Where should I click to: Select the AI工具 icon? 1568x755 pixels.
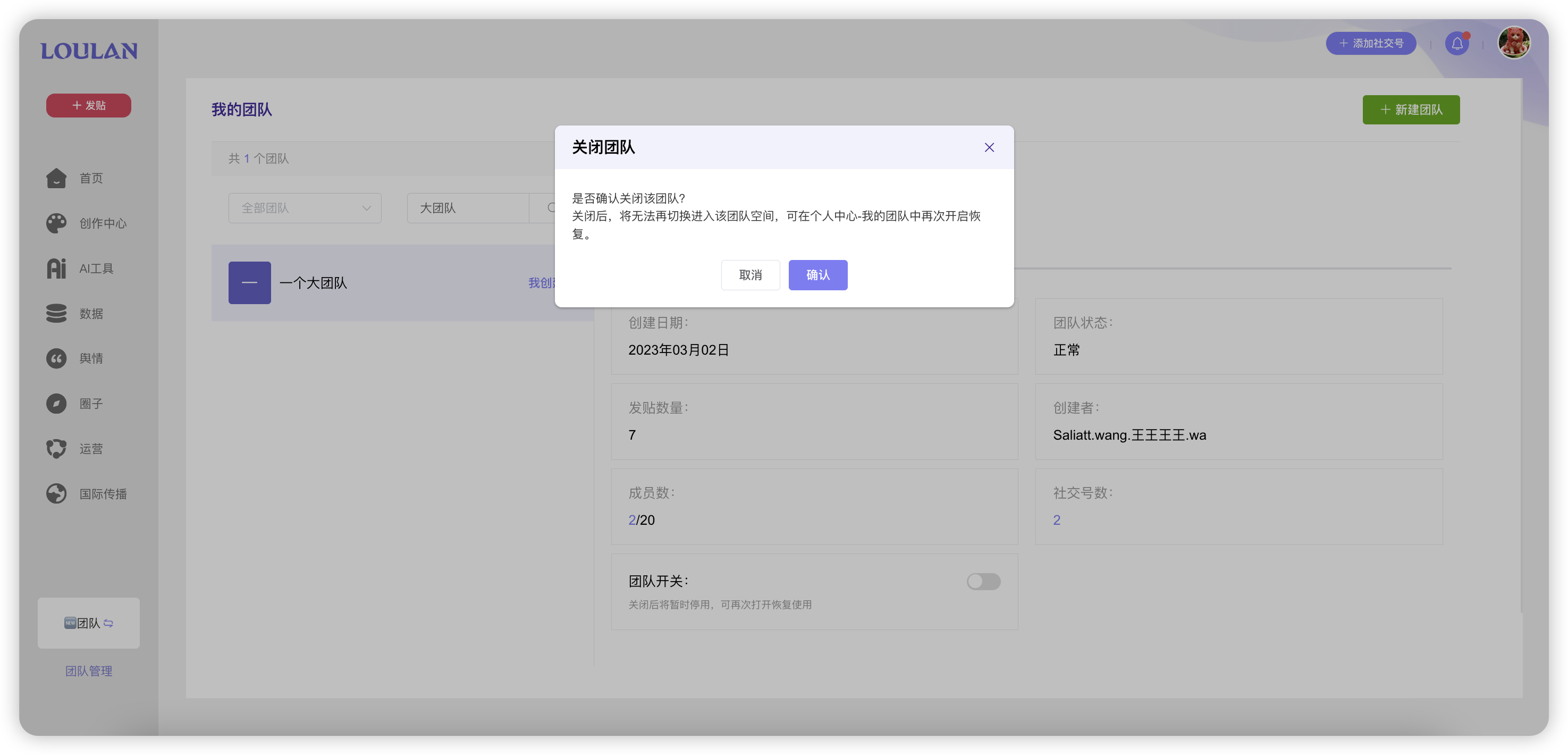pos(56,269)
